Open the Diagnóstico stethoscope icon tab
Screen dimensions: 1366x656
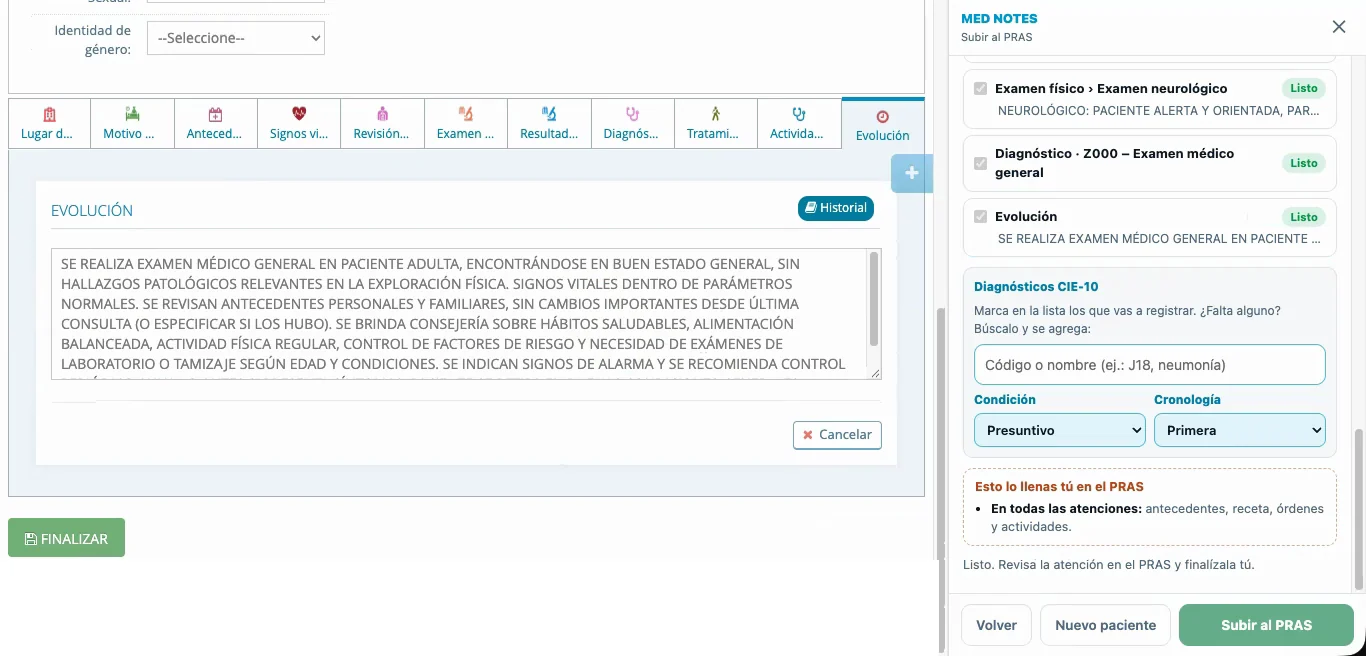pos(632,114)
